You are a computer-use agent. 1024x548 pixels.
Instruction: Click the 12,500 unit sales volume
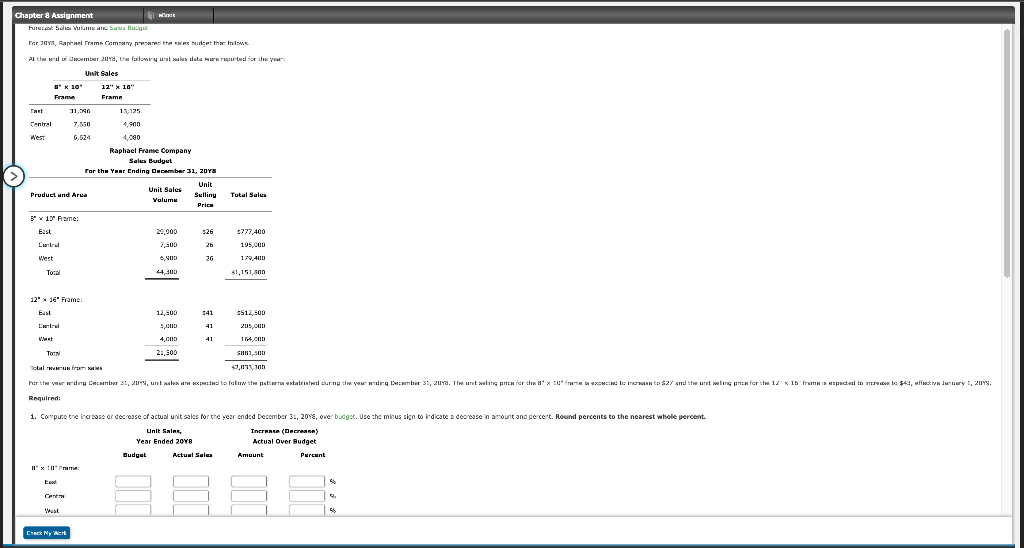point(167,313)
